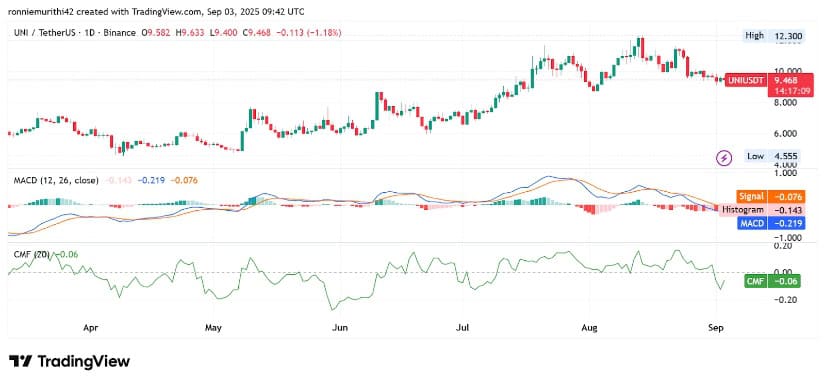Click the 8.000 price axis label

(787, 103)
